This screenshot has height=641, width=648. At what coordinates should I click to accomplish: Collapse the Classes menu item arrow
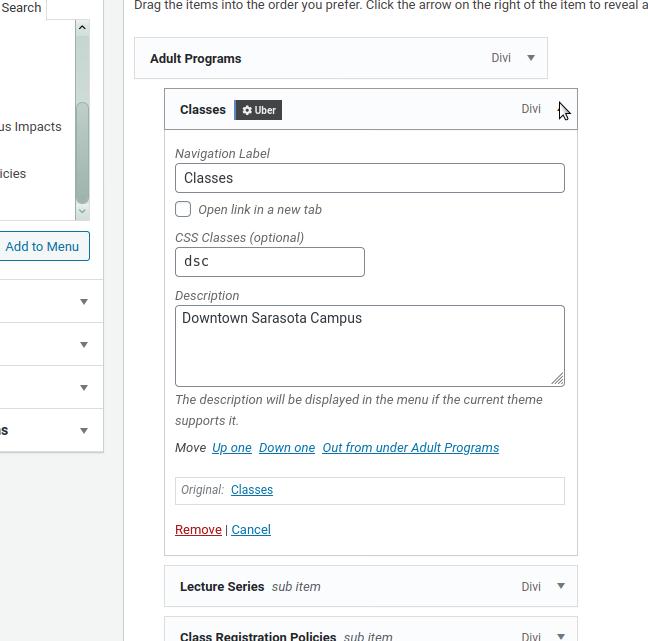561,109
